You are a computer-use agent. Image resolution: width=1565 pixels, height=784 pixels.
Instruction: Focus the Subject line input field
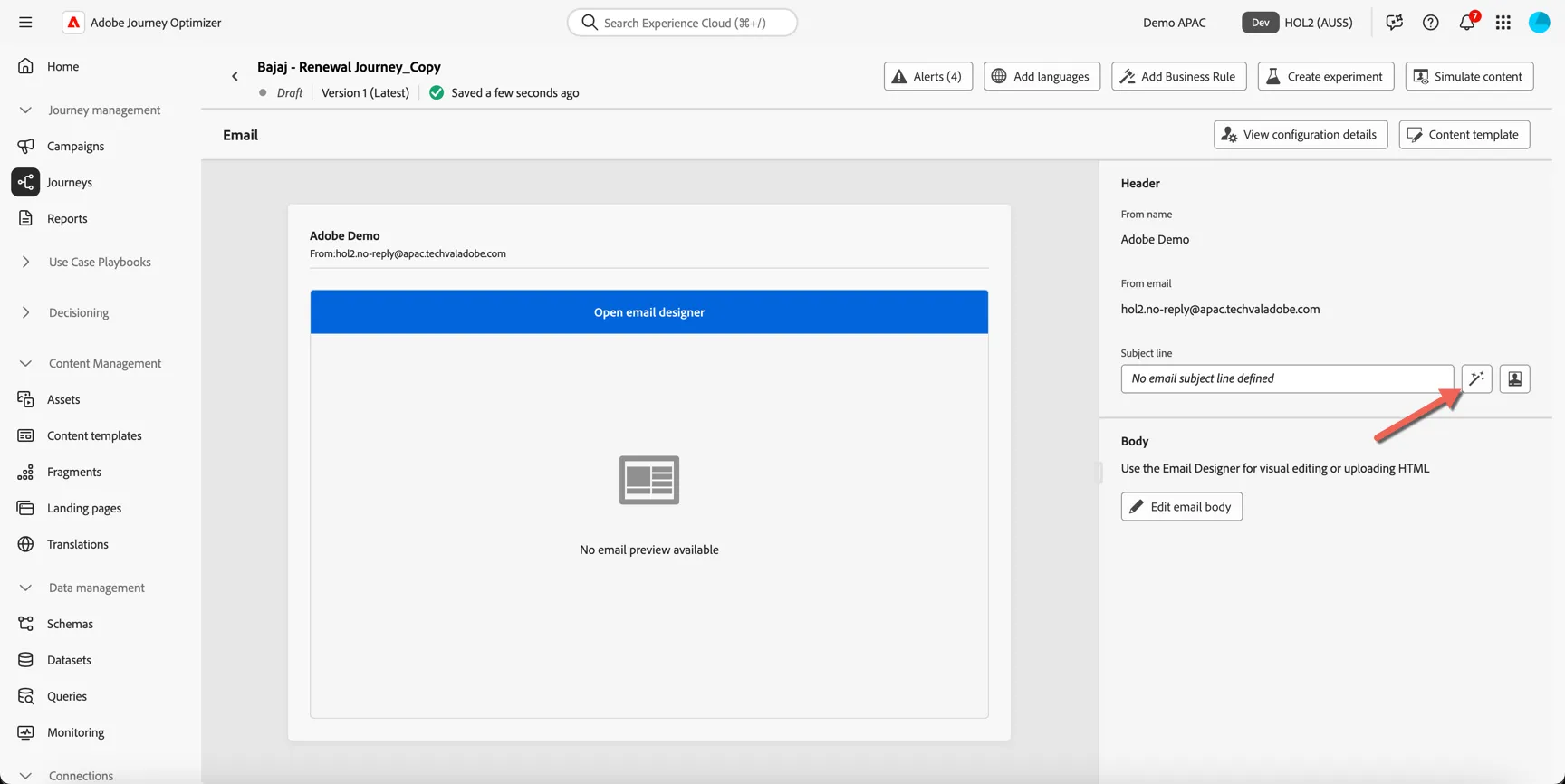1287,378
